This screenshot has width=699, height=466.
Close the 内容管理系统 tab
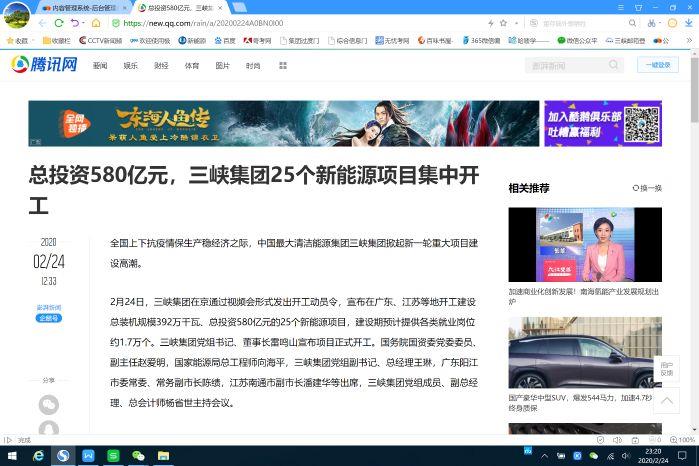[124, 8]
